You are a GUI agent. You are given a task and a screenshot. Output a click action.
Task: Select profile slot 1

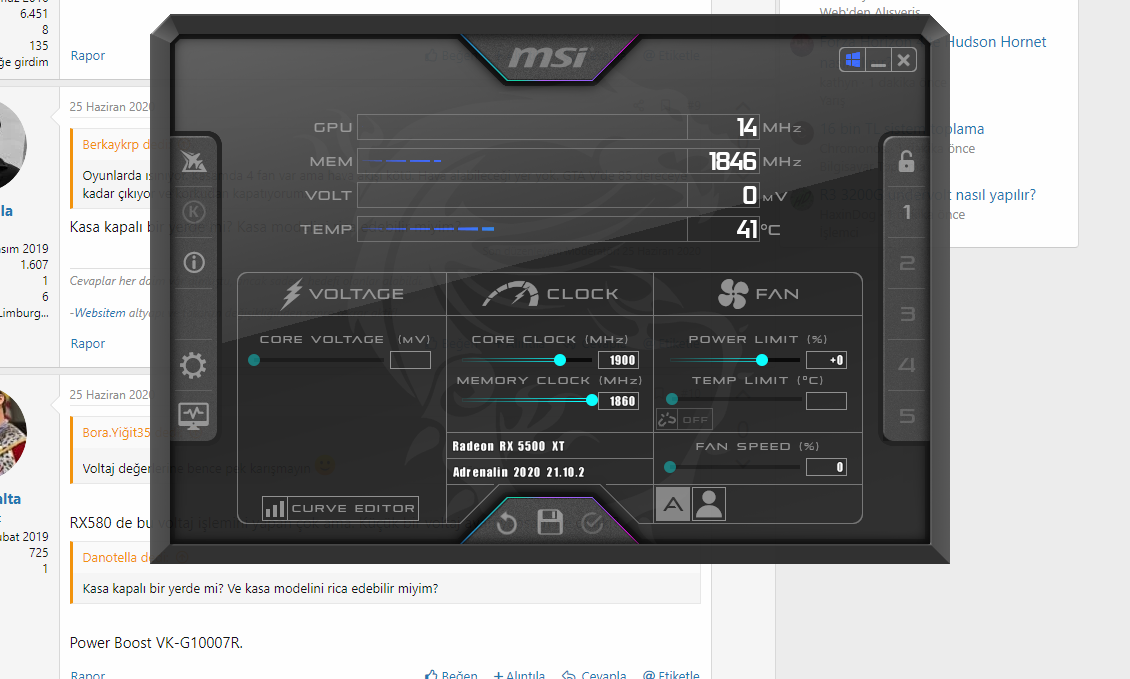click(x=907, y=212)
